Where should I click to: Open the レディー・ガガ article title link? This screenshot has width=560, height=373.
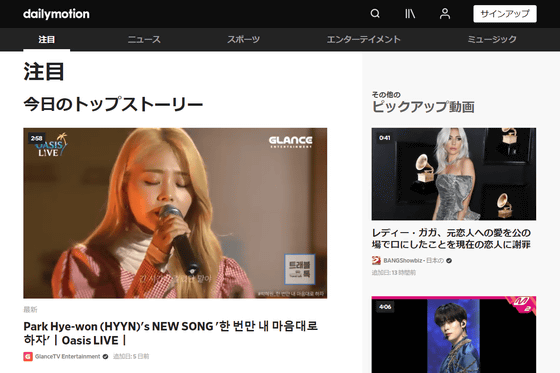[451, 239]
